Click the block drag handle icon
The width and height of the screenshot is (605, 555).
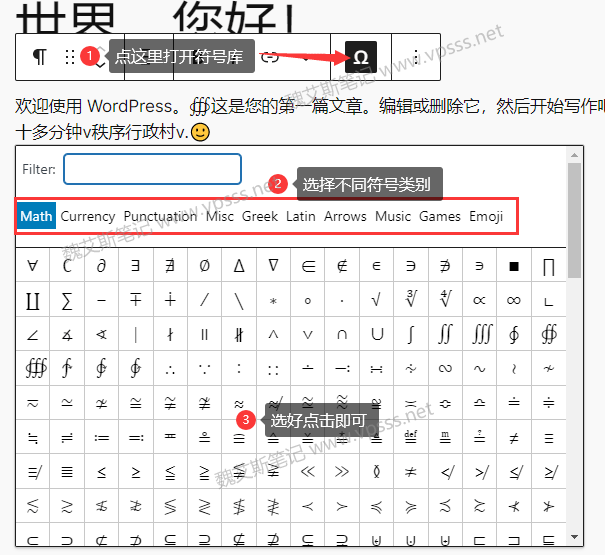[70, 57]
